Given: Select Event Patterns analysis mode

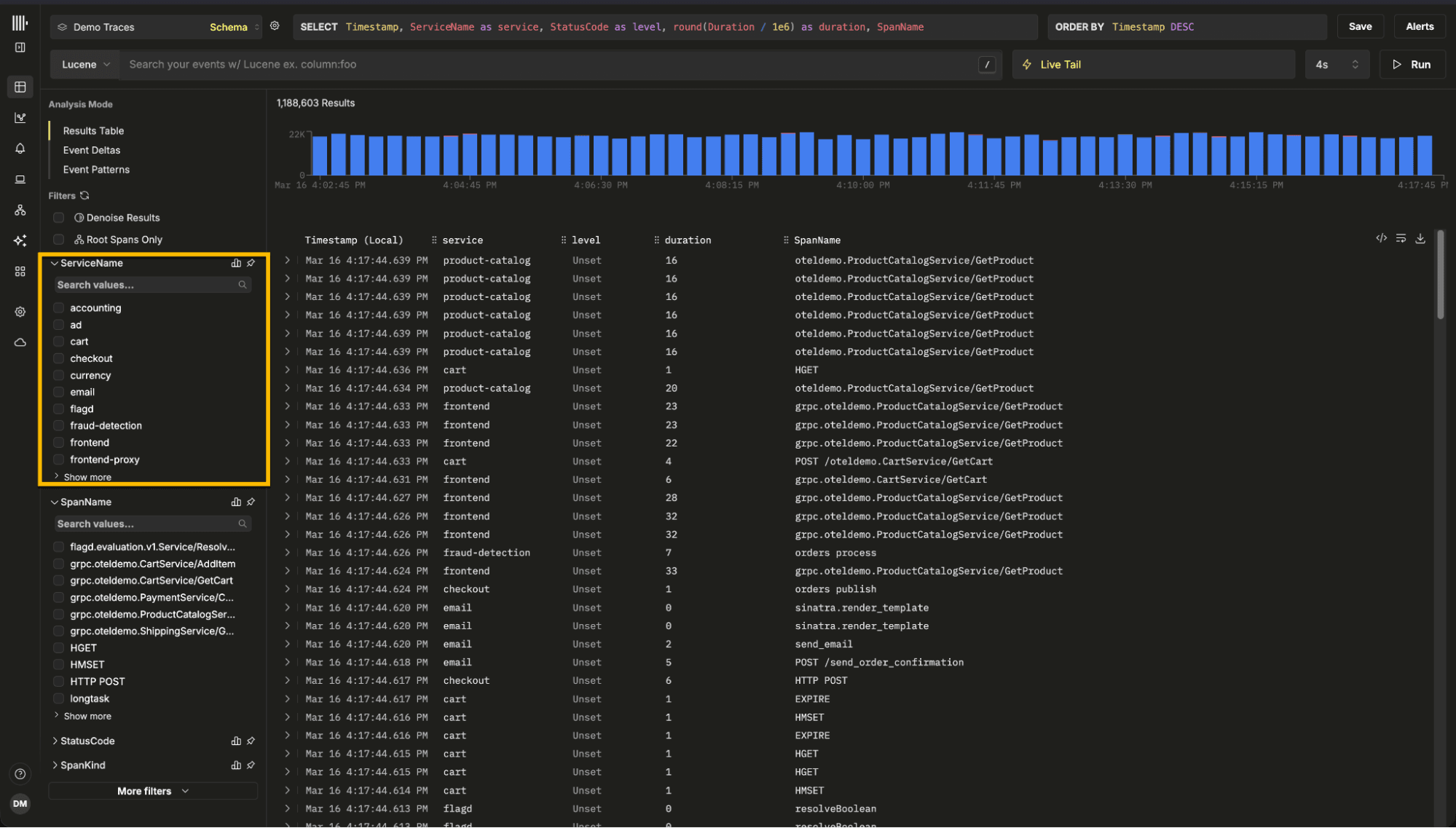Looking at the screenshot, I should [x=96, y=170].
